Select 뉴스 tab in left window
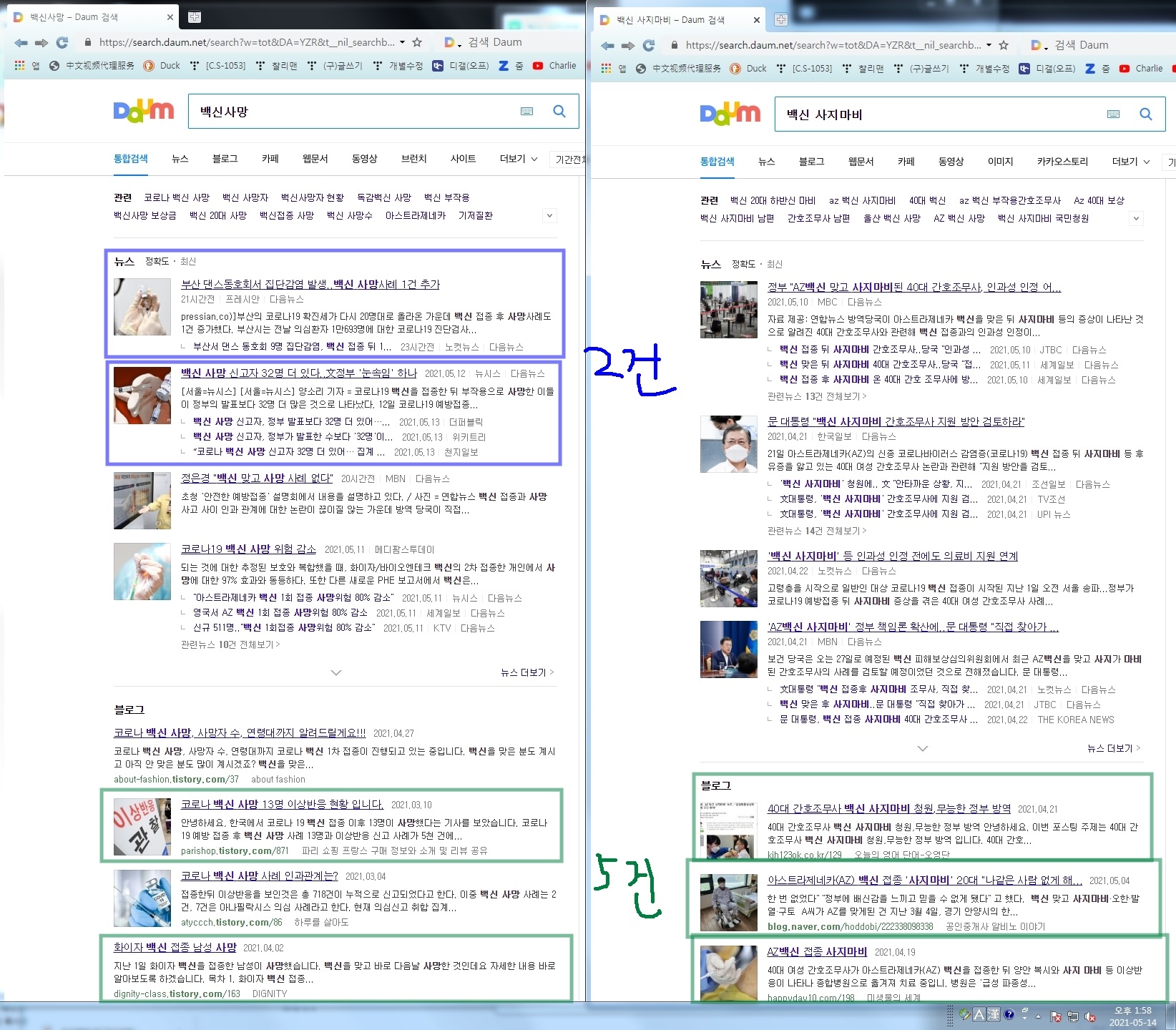 click(x=180, y=159)
